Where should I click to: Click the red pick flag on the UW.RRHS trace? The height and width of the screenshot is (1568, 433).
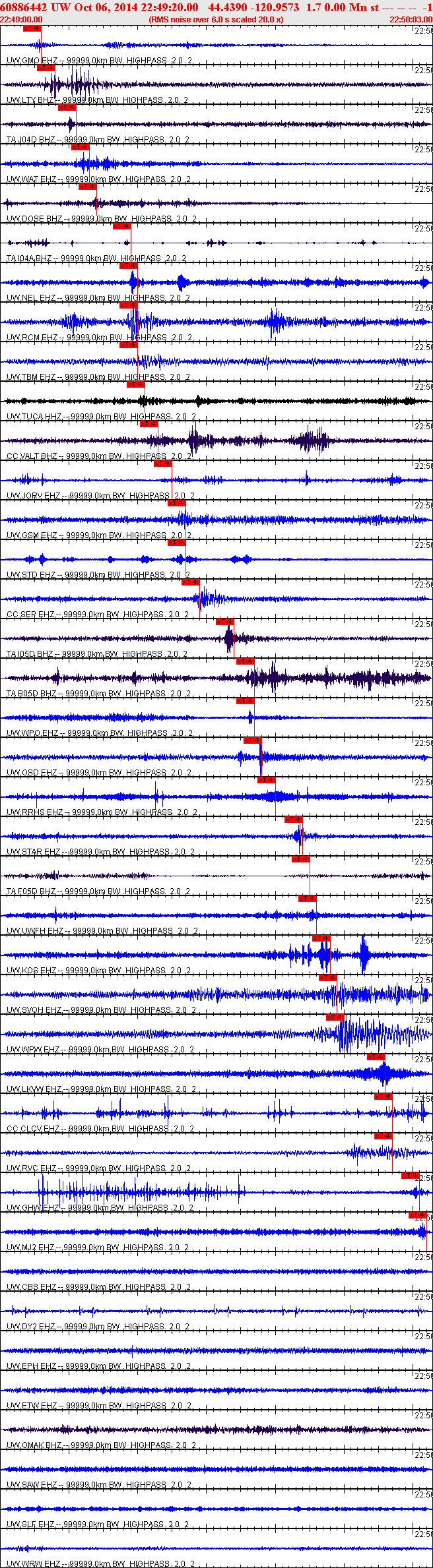pos(267,780)
